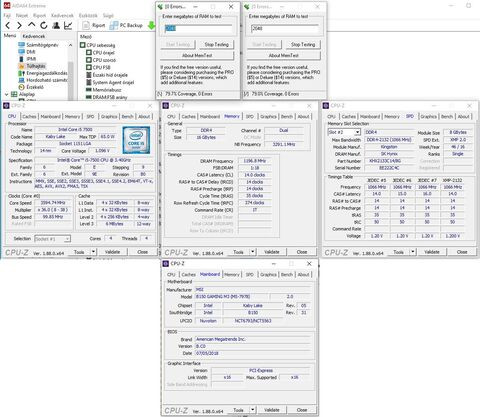Click Validate in CPU-Z processor window

pyautogui.click(x=112, y=252)
